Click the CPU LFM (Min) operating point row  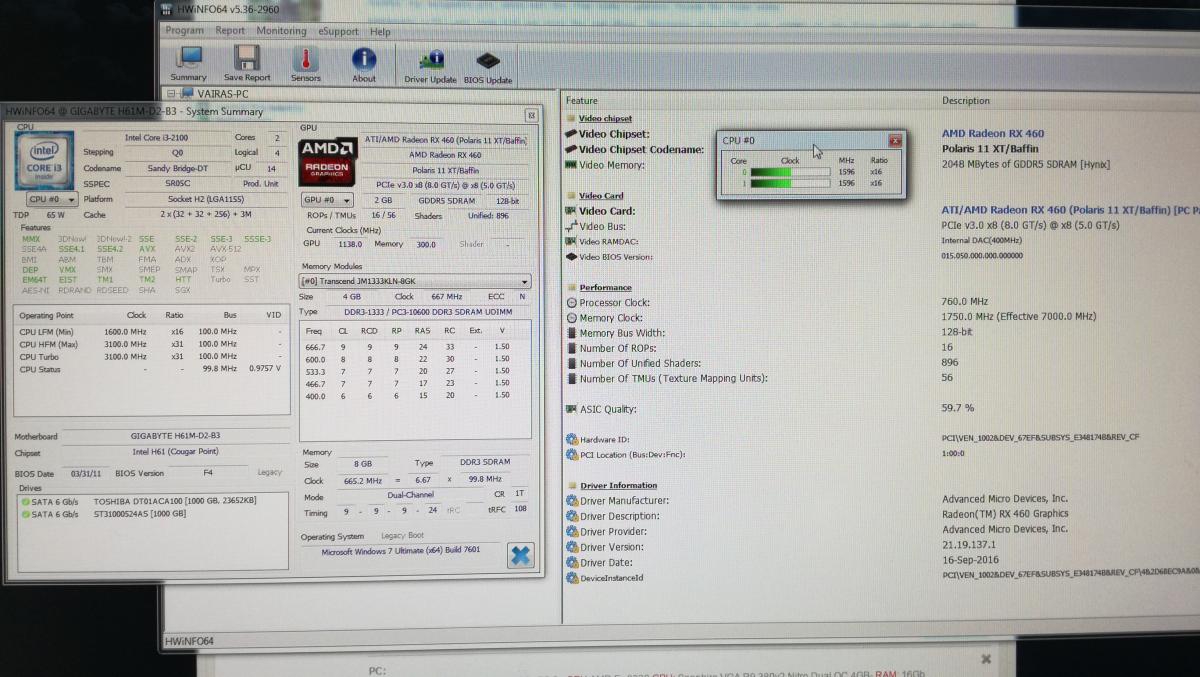[x=150, y=332]
